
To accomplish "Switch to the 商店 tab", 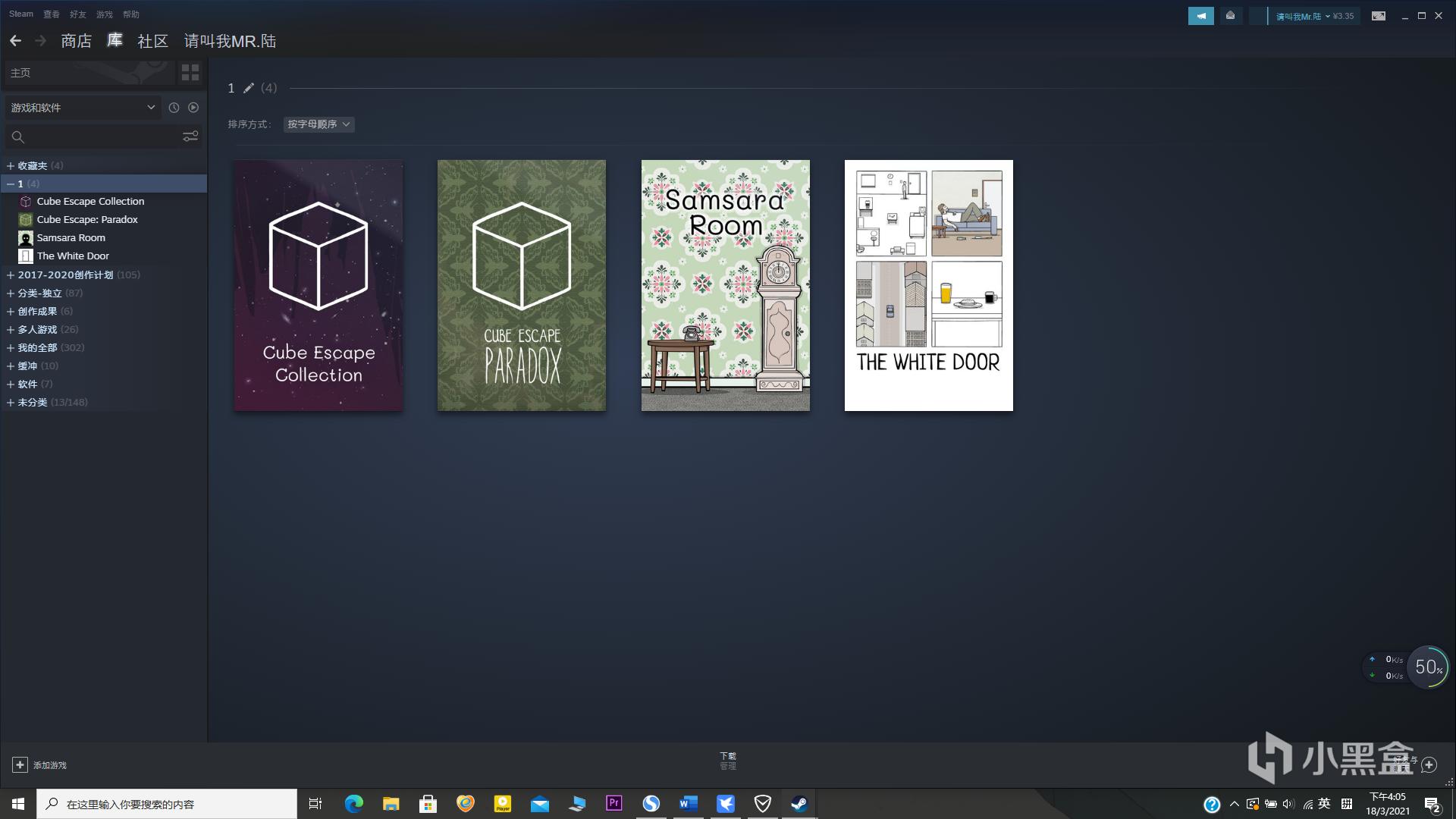I will [x=76, y=41].
